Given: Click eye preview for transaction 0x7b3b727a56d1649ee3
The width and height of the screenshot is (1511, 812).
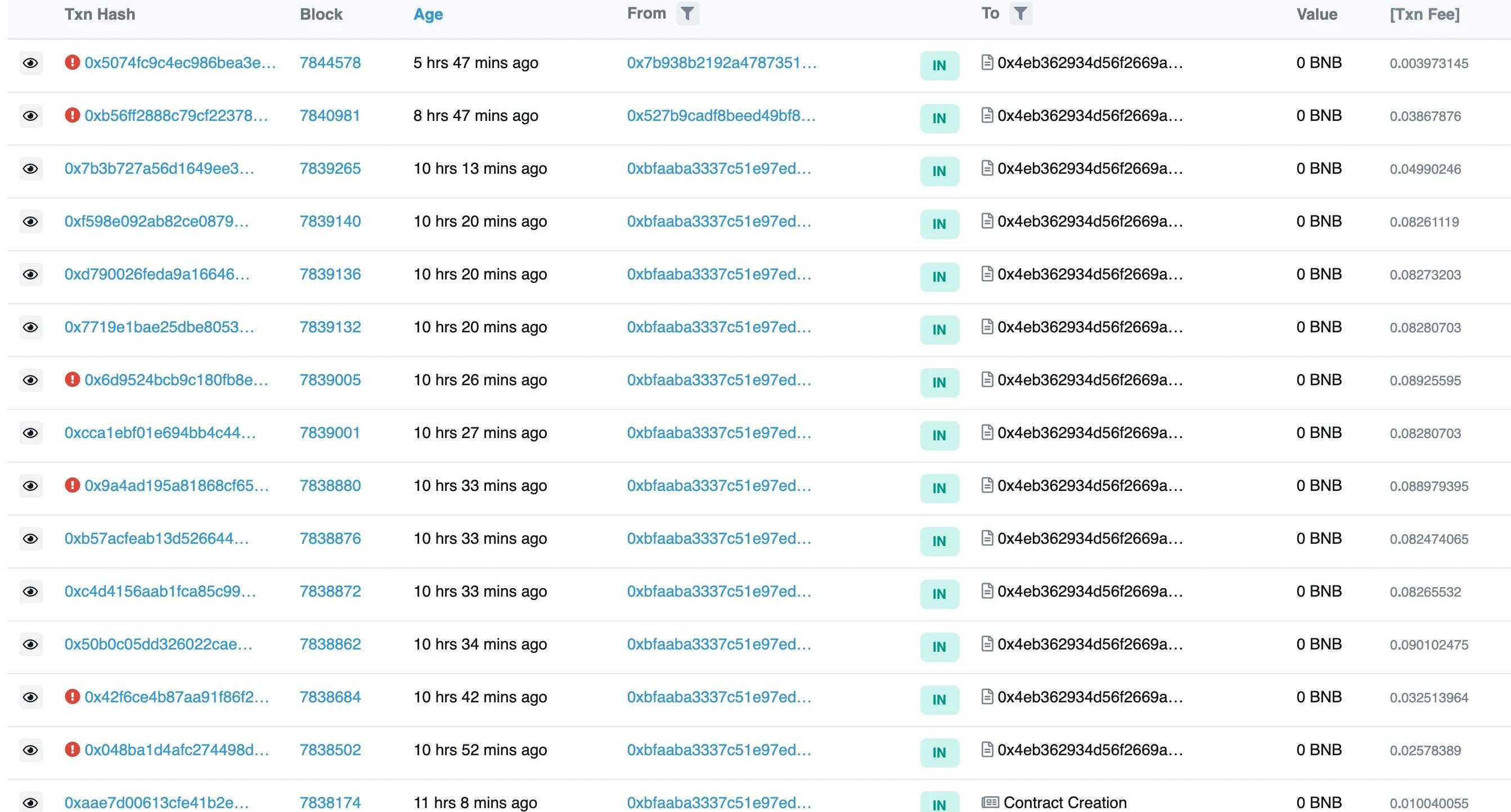Looking at the screenshot, I should click(30, 169).
